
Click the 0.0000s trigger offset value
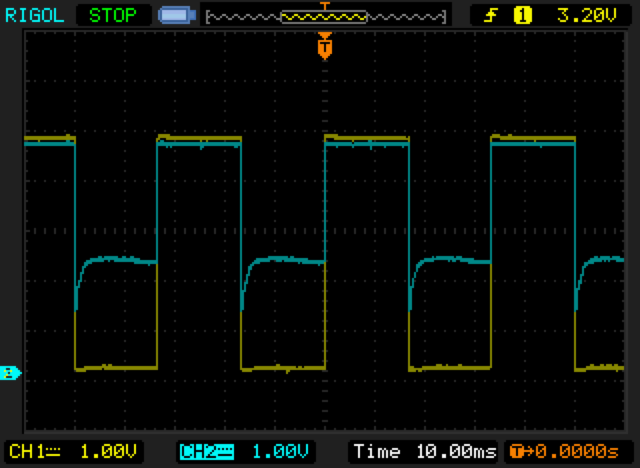pyautogui.click(x=578, y=452)
